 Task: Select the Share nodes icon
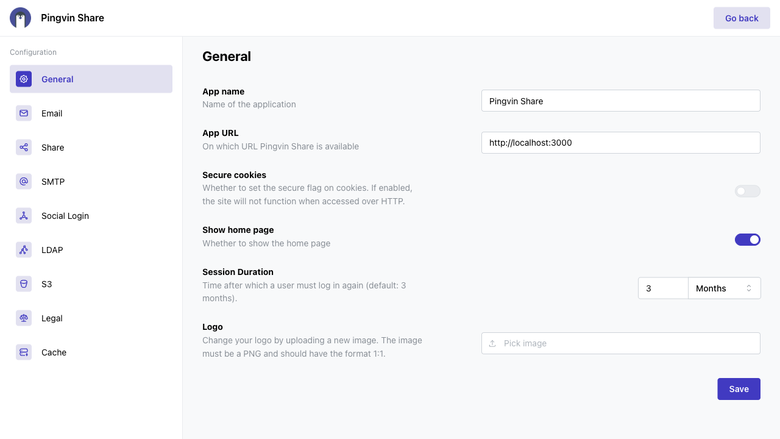pyautogui.click(x=23, y=147)
